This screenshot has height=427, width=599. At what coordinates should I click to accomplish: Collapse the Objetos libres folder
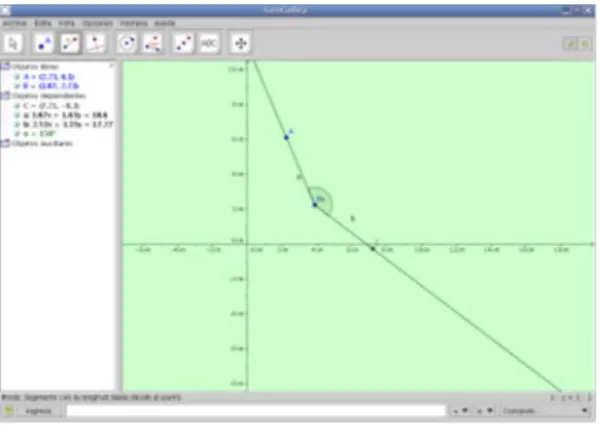coord(5,67)
